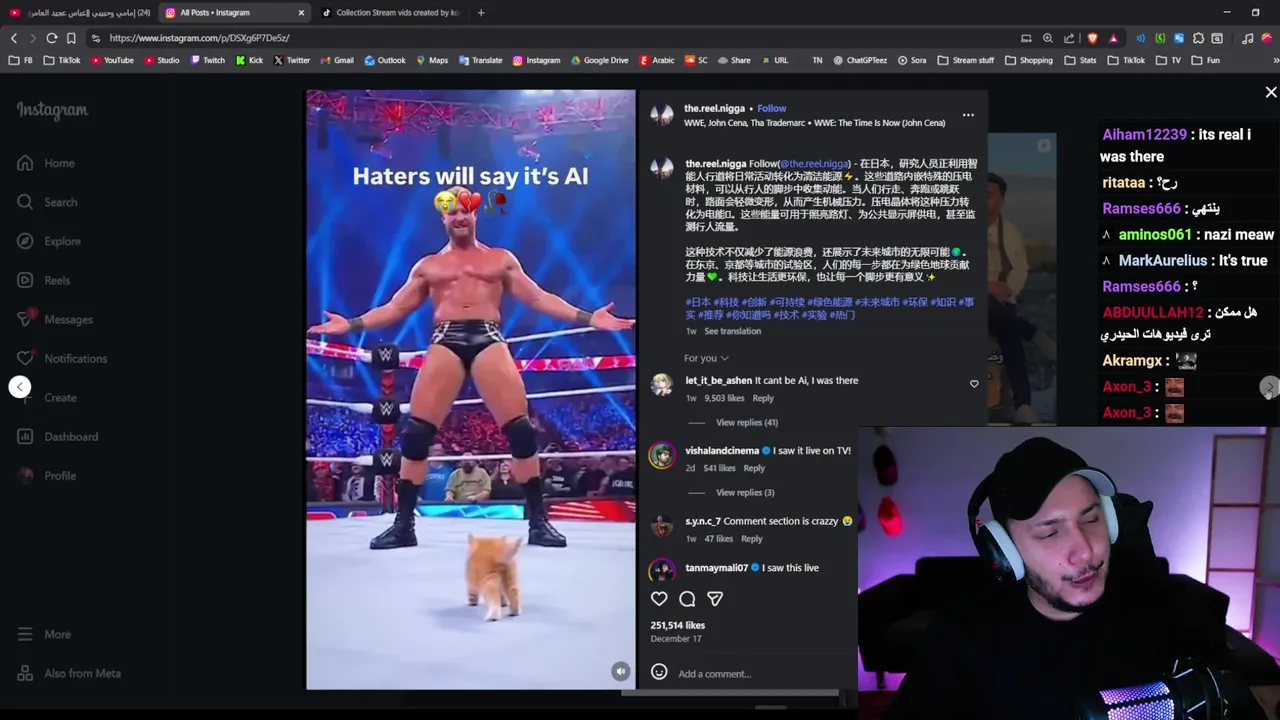Open Notifications heart icon in sidebar
Screen dimensions: 1280x720
(25, 358)
